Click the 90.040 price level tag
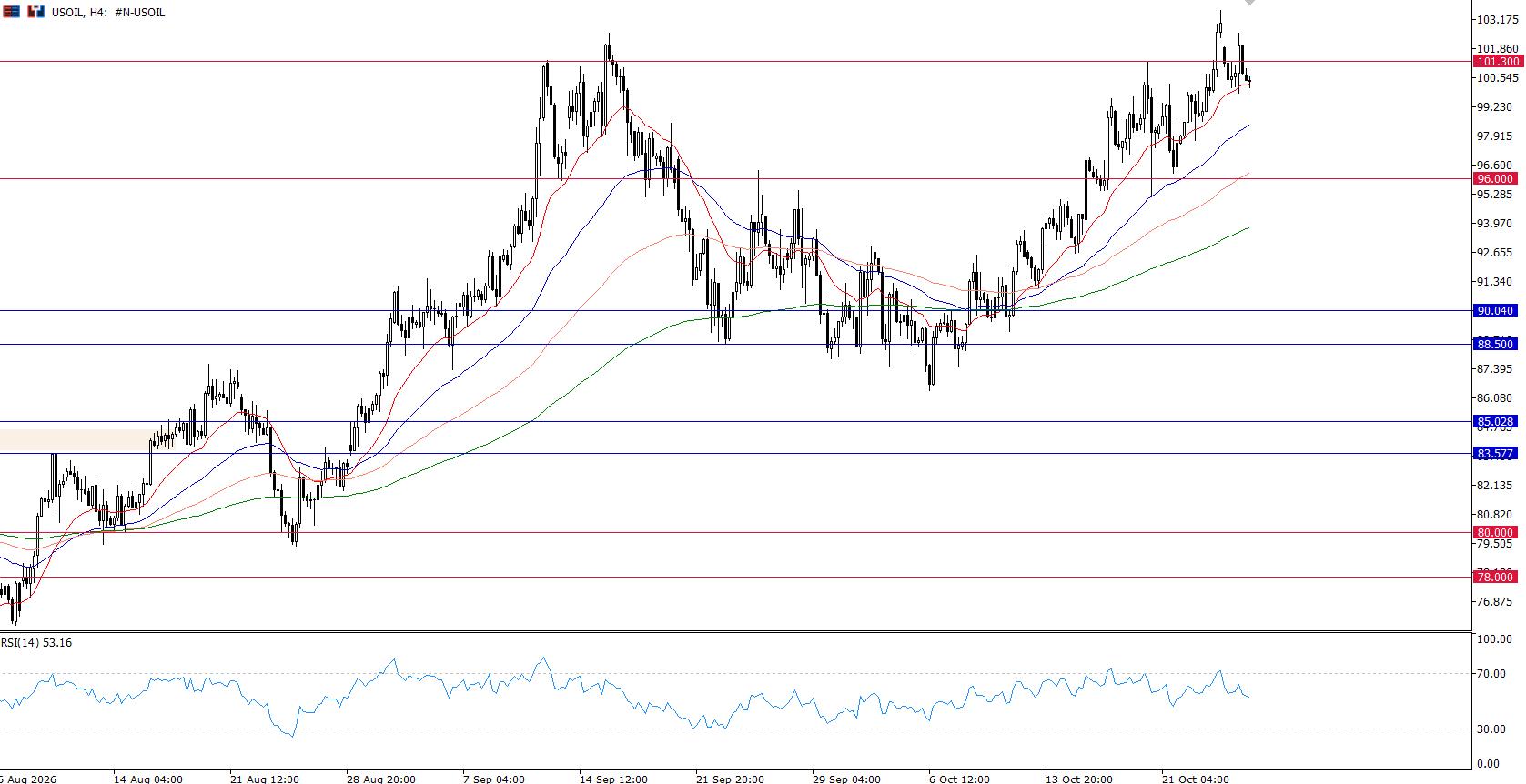Screen dimensions: 1526x784 click(x=1497, y=311)
